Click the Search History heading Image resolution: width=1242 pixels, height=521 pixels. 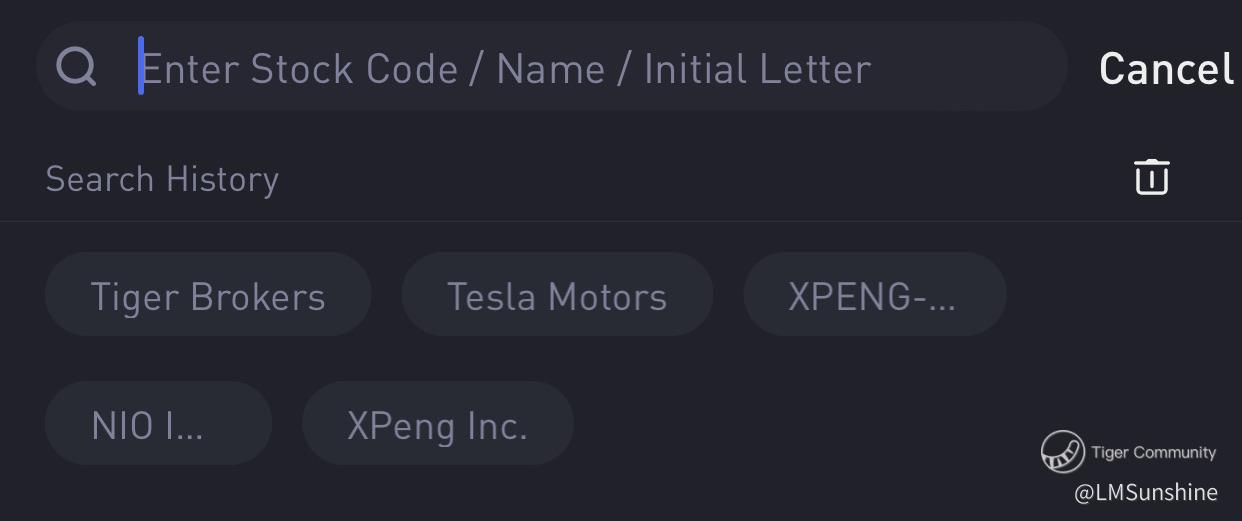[162, 179]
